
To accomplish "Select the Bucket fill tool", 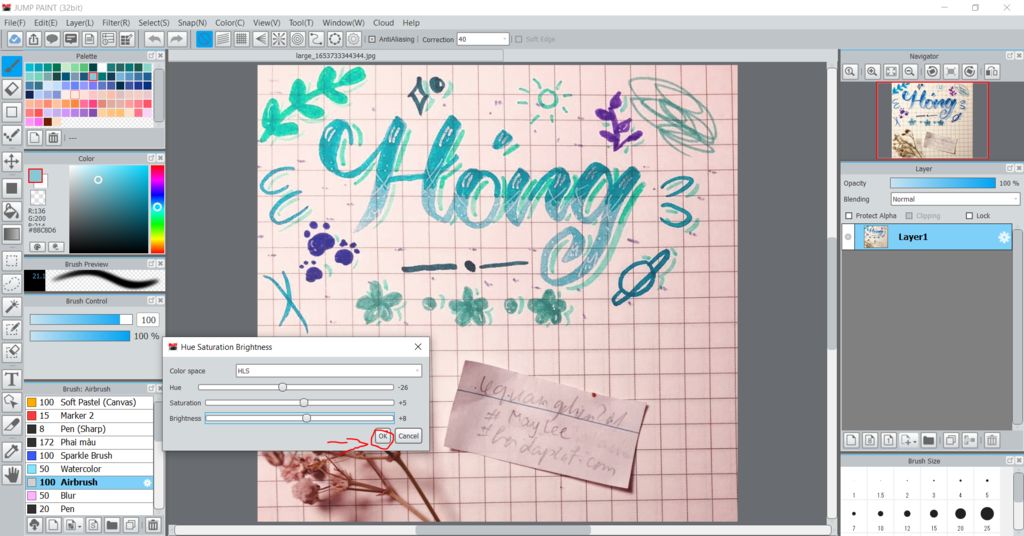I will [12, 210].
